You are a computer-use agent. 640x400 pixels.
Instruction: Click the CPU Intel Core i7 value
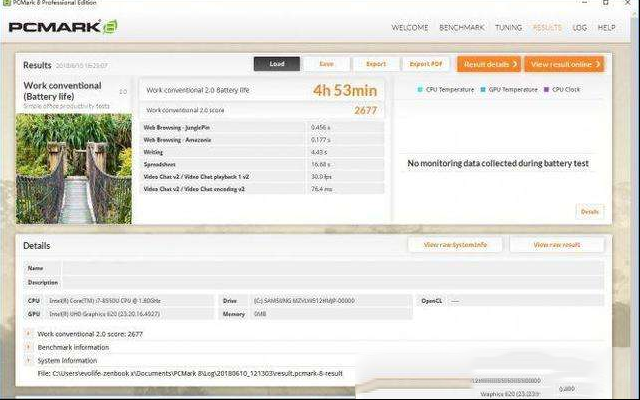(x=105, y=301)
